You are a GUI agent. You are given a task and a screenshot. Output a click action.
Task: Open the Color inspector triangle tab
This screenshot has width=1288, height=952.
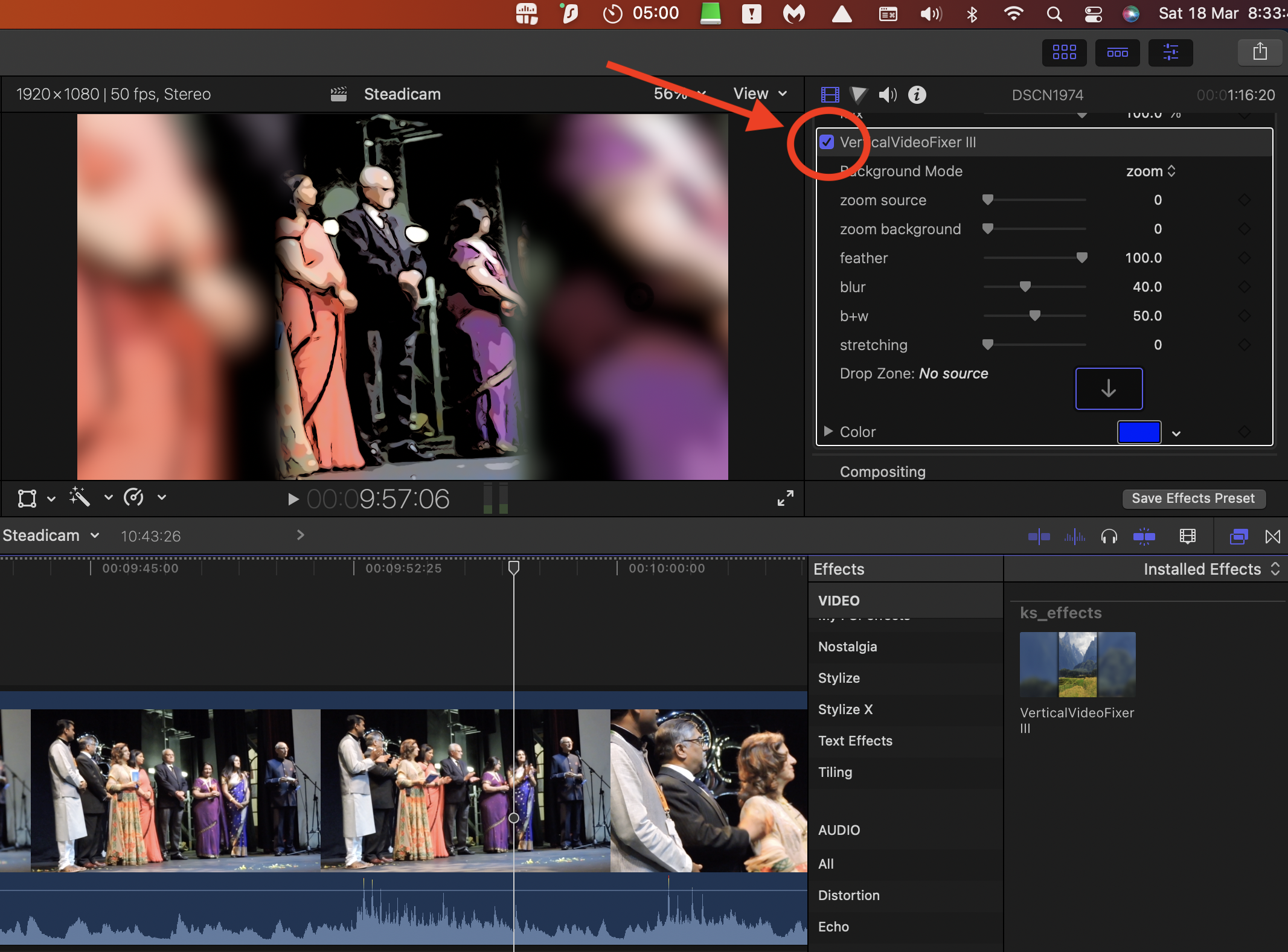point(858,95)
